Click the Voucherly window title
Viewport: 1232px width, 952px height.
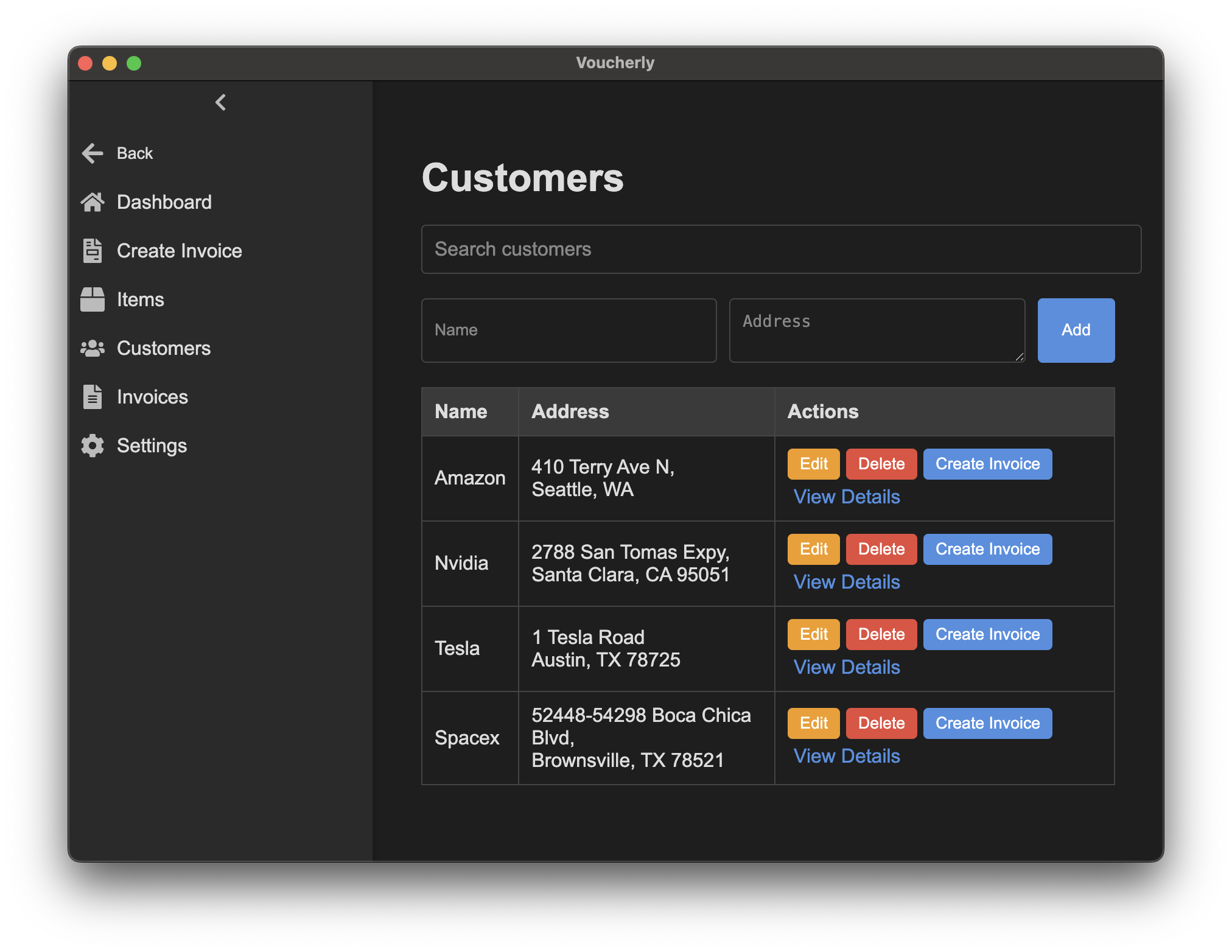[615, 63]
